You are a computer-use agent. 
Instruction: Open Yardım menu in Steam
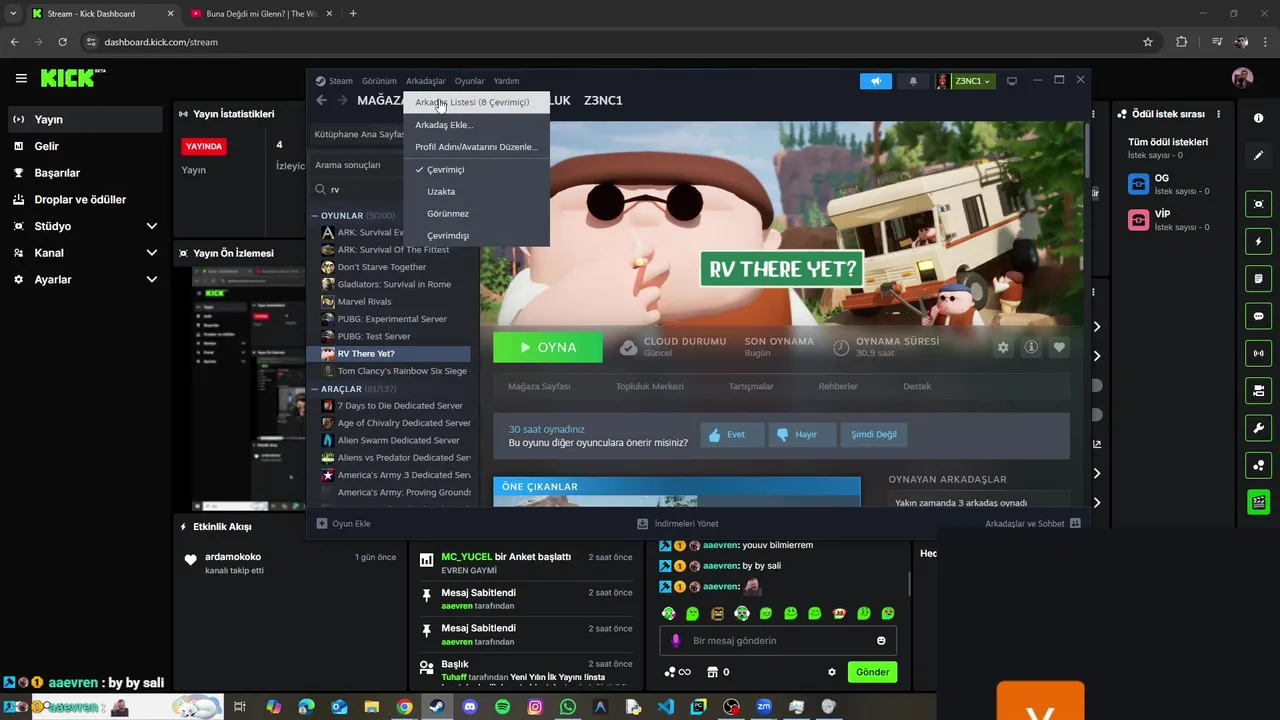point(506,81)
